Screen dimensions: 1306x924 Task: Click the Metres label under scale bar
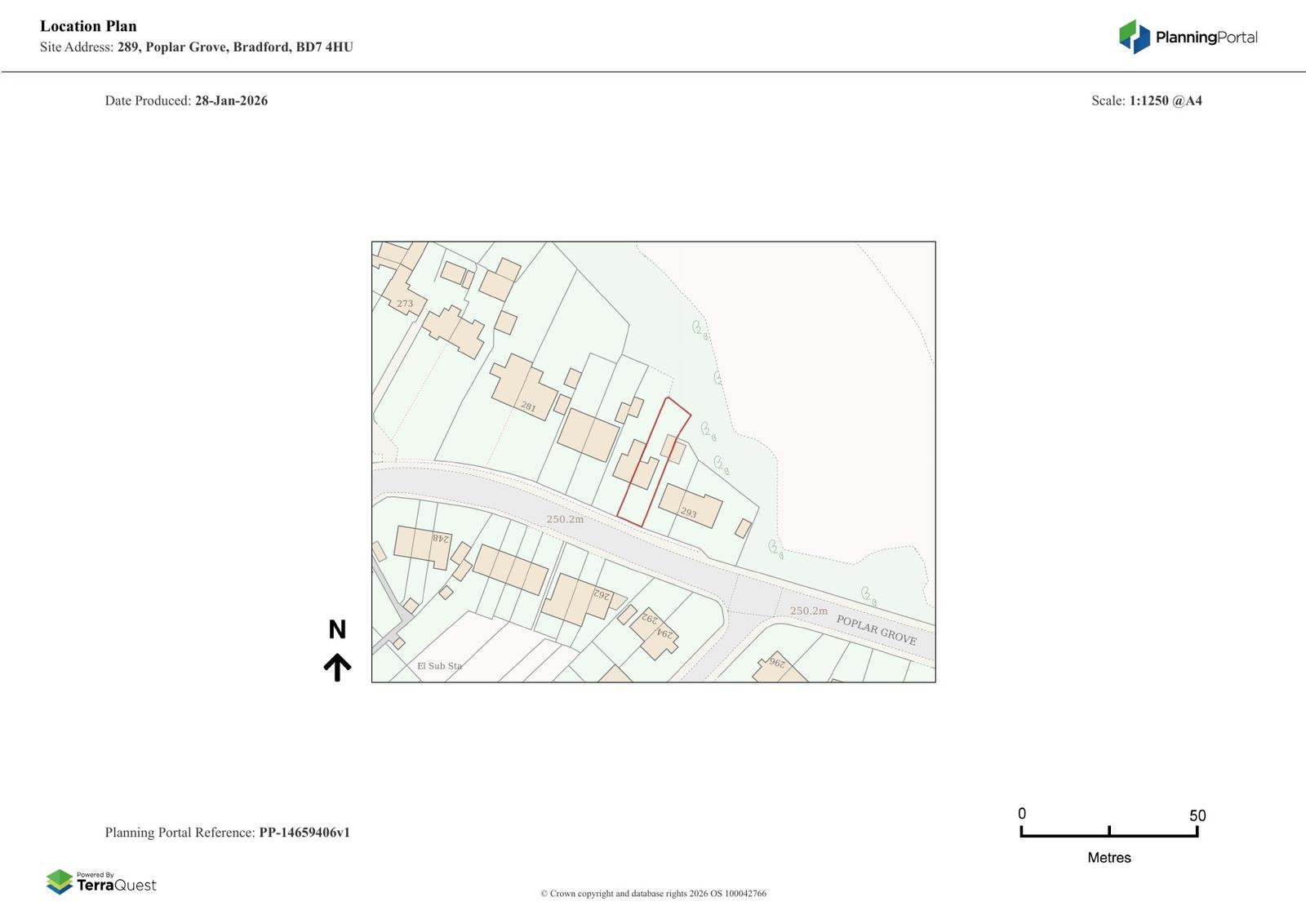1108,857
